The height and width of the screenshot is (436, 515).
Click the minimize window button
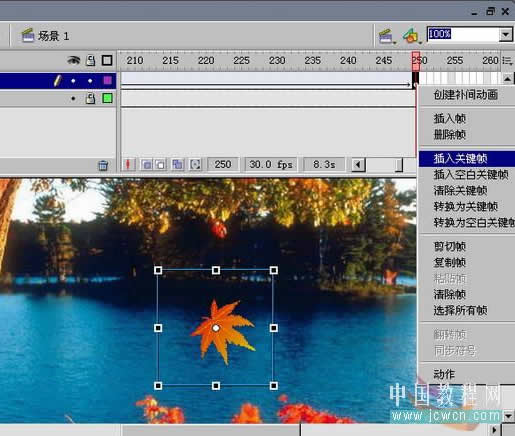coord(474,13)
